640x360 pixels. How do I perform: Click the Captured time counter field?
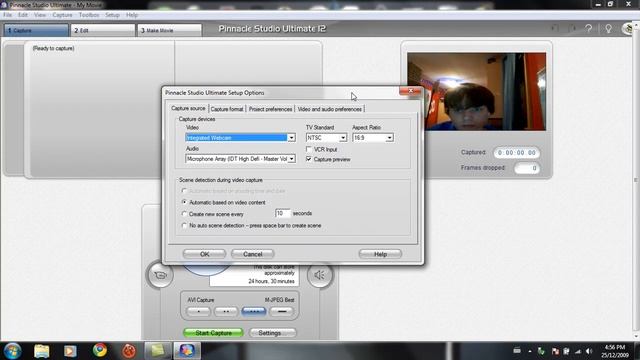[516, 152]
